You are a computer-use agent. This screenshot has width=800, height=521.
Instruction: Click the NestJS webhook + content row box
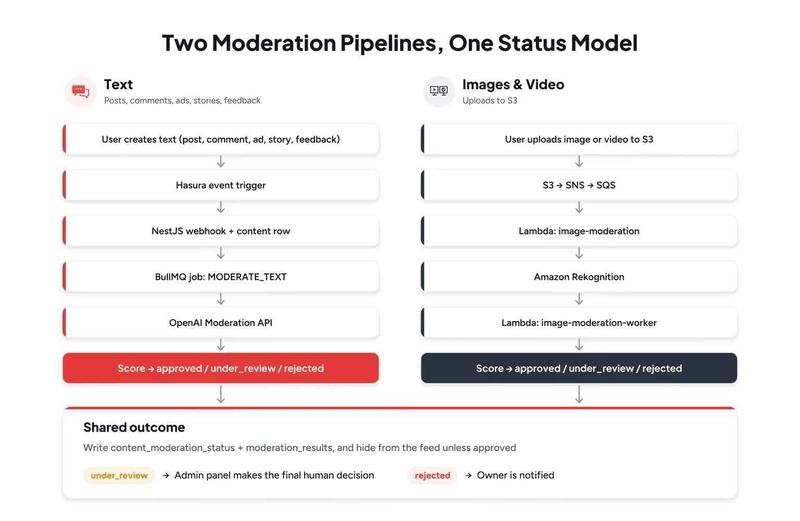[221, 231]
